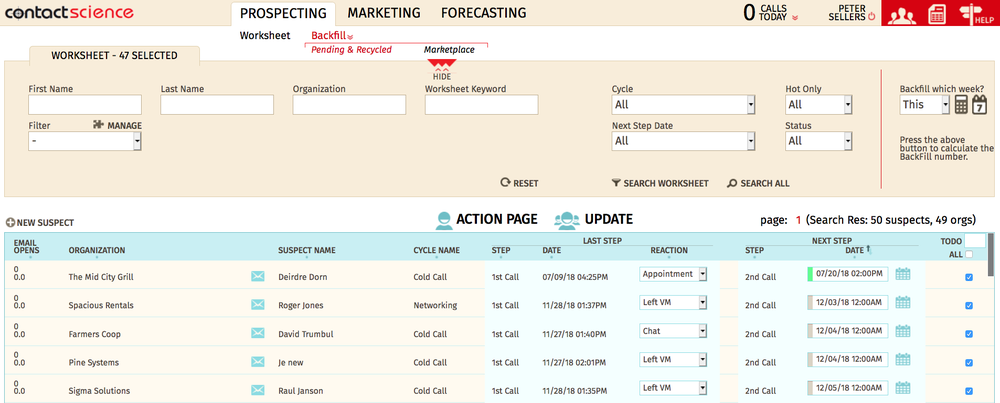The image size is (1000, 403).
Task: Open the Worksheet submenu item
Action: tap(265, 36)
